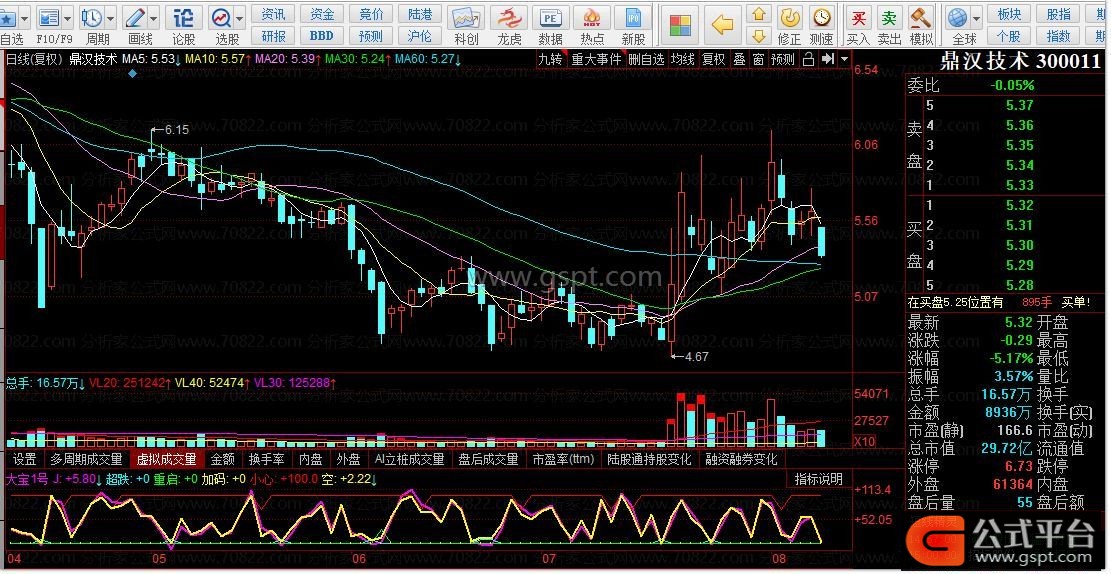Toggle 九转 indicator on the chart
1111x574 pixels.
[550, 60]
